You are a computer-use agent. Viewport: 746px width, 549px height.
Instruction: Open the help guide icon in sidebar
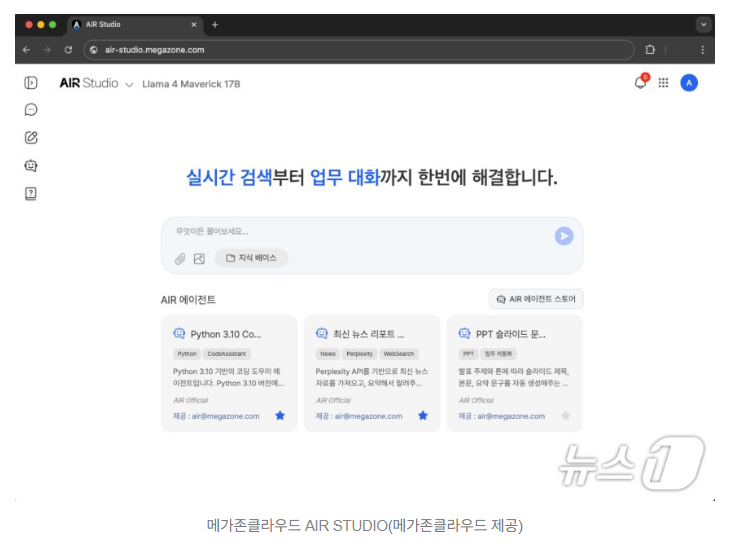31,193
